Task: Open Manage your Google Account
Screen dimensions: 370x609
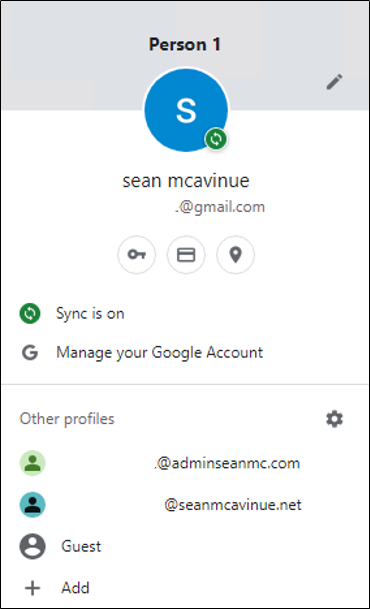Action: coord(185,352)
